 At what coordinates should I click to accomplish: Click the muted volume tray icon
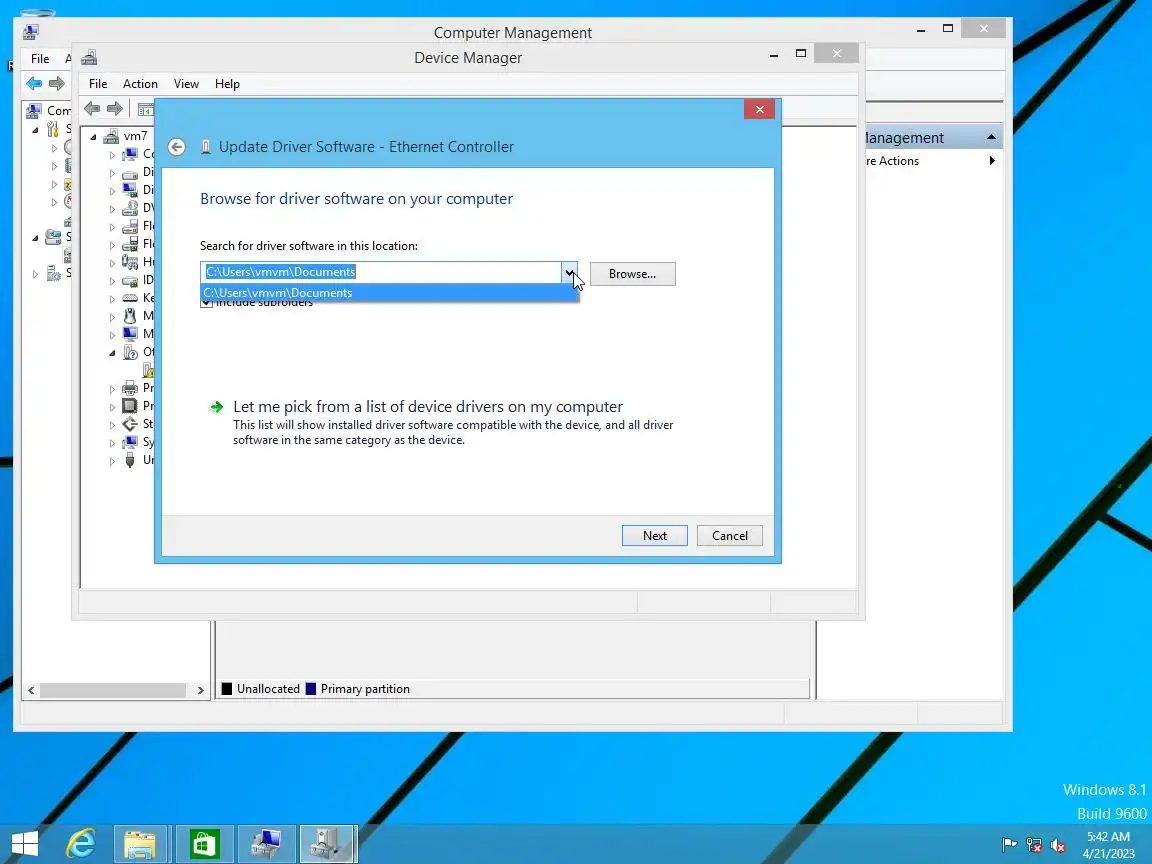[x=1058, y=846]
